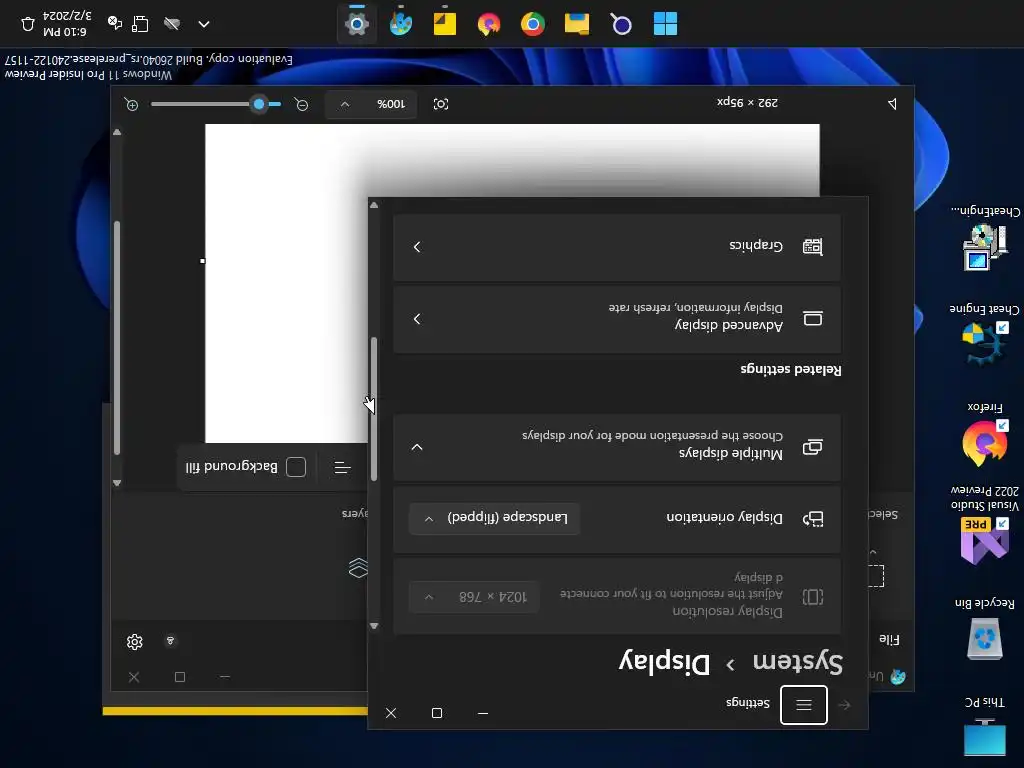Click the white Paint canvas

(x=286, y=283)
